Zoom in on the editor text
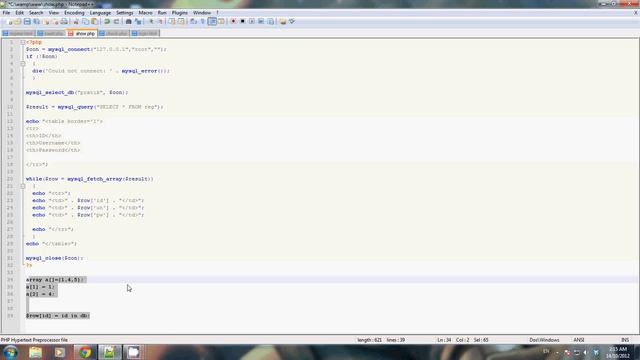The height and width of the screenshot is (360, 640). tap(151, 21)
